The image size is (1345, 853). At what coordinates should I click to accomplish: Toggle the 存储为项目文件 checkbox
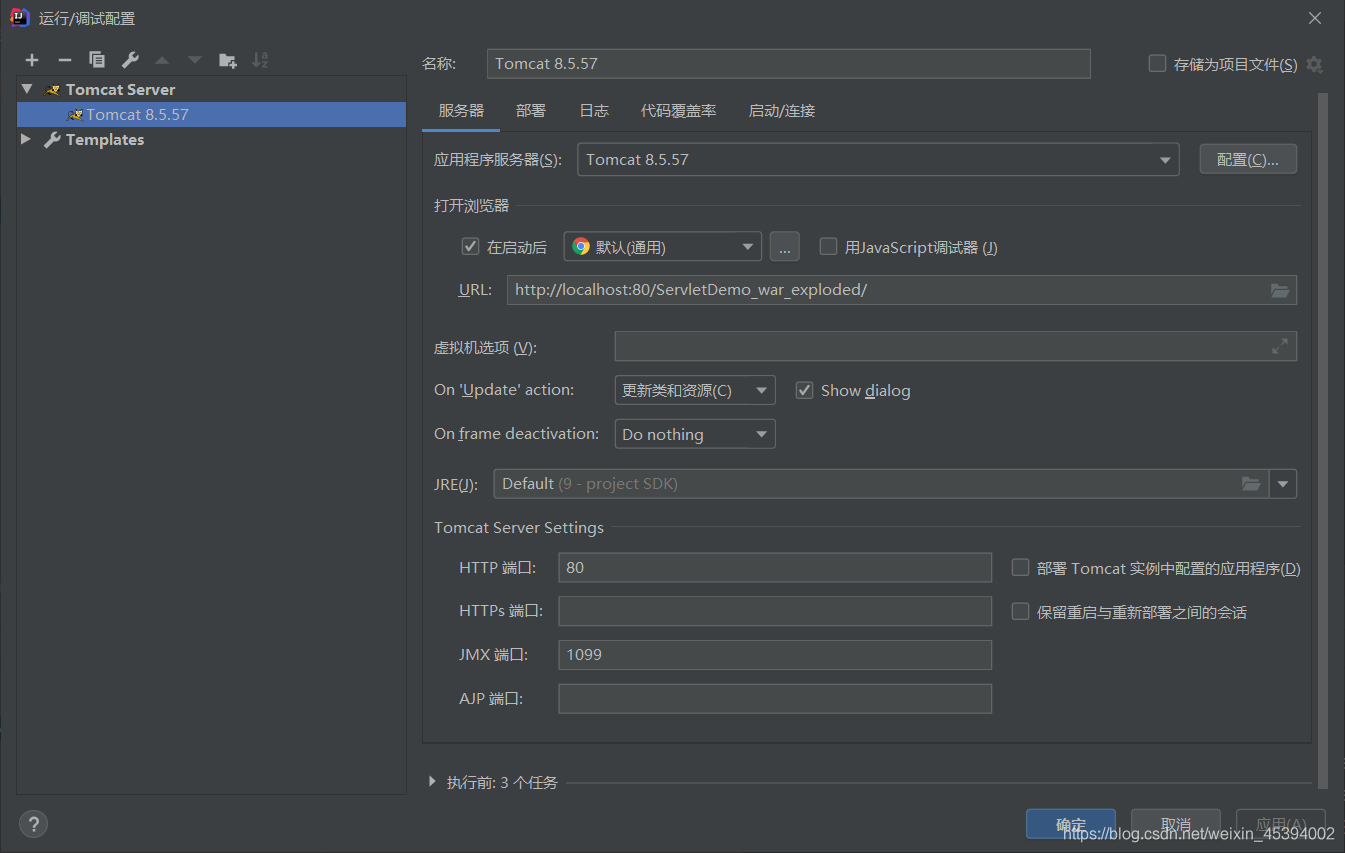coord(1157,63)
